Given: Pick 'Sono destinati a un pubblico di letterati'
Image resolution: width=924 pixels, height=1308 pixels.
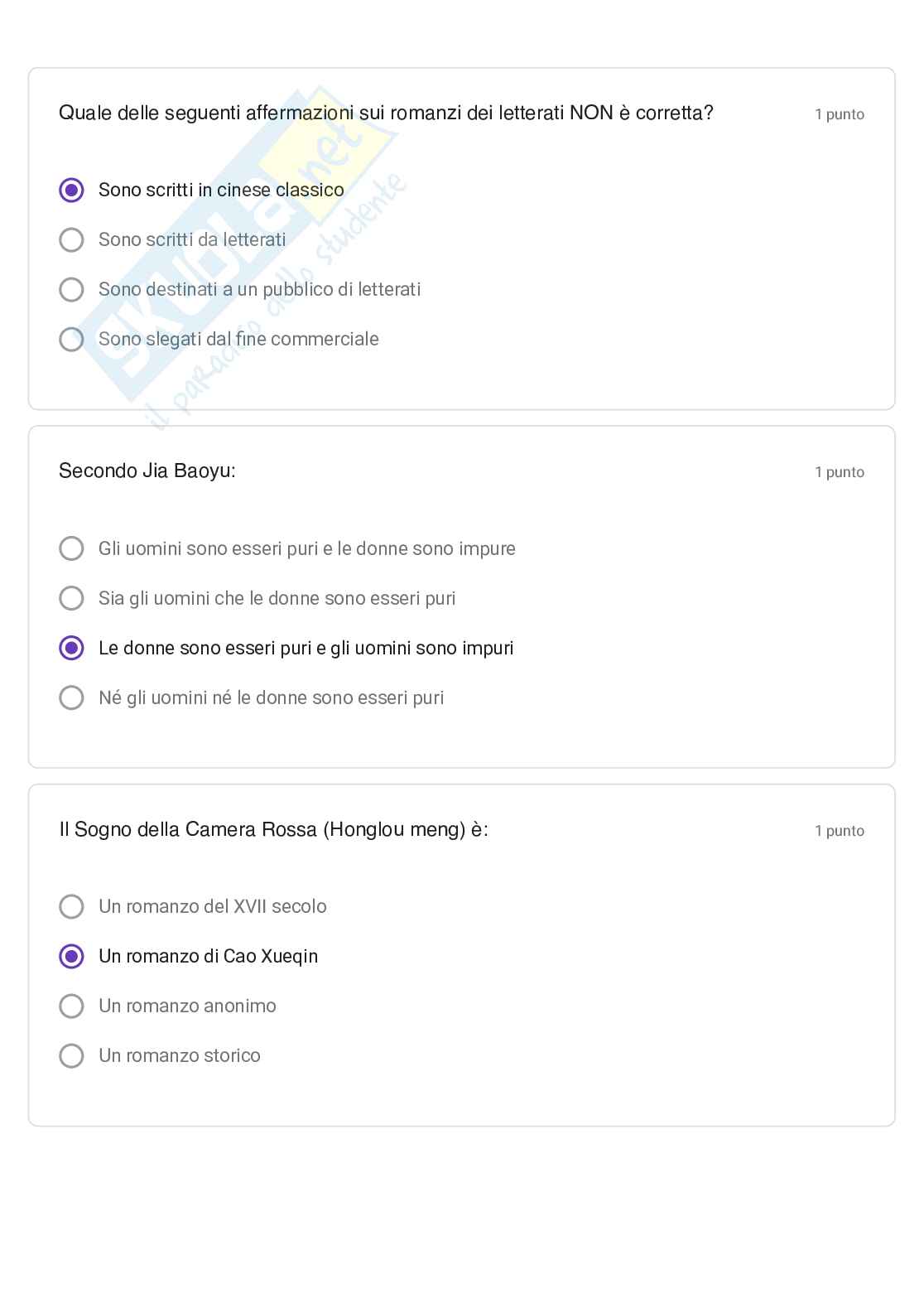Looking at the screenshot, I should pyautogui.click(x=72, y=289).
